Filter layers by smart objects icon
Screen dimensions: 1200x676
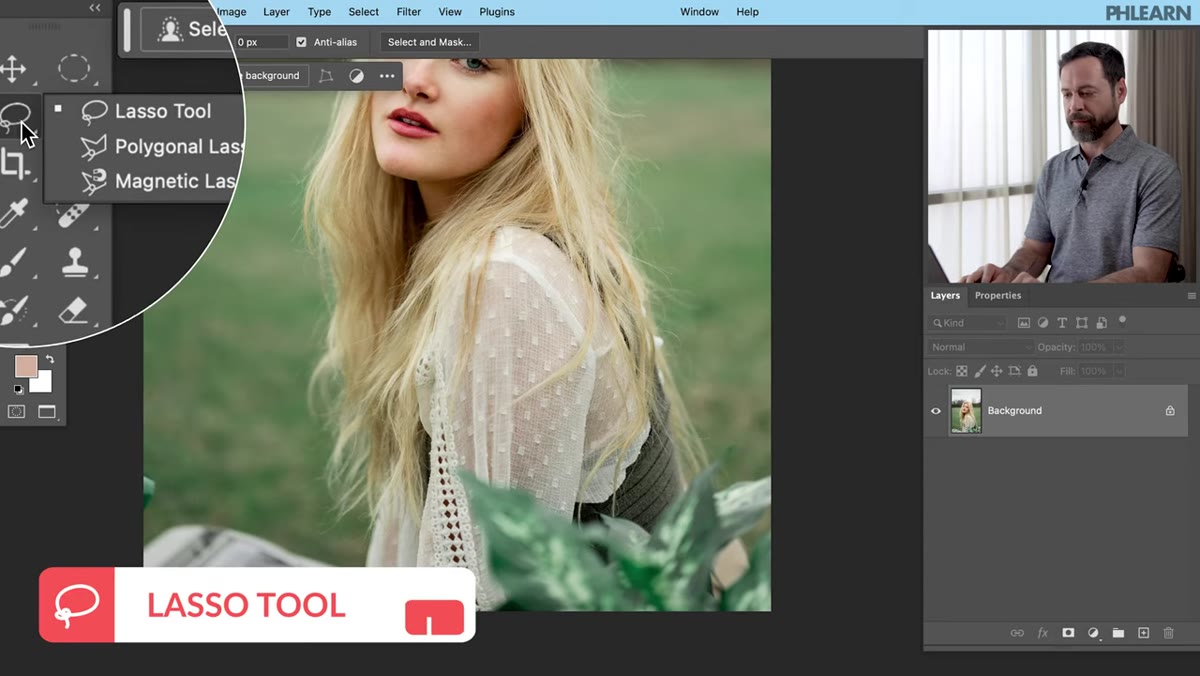click(1101, 323)
